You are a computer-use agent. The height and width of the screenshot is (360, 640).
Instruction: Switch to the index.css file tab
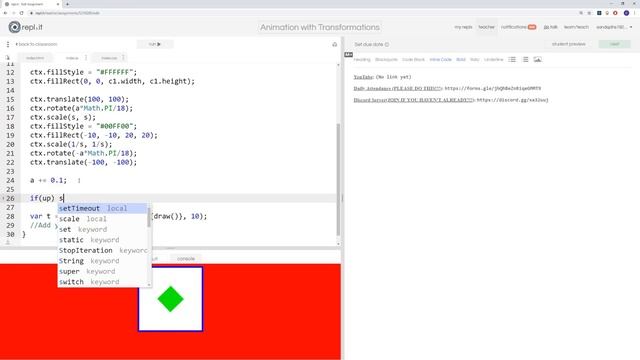point(109,58)
